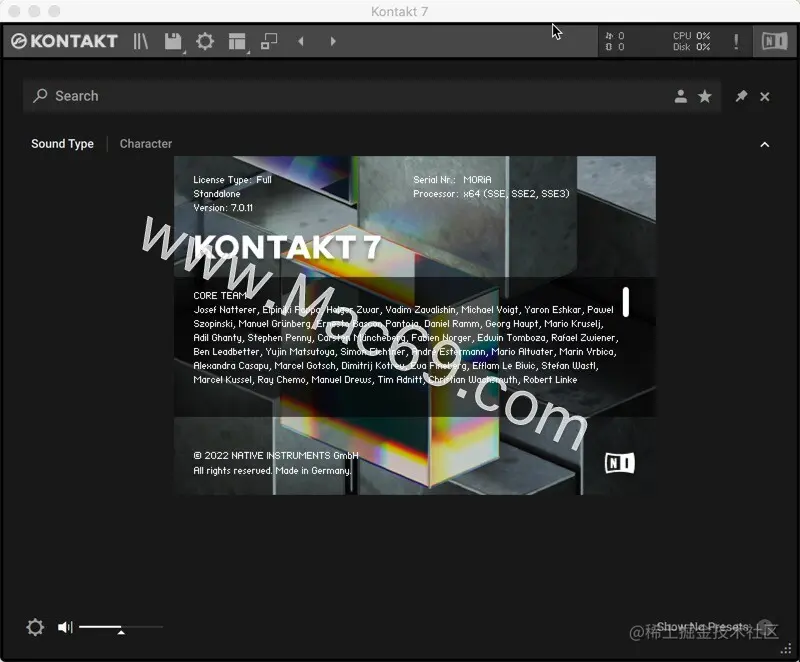This screenshot has width=800, height=662.
Task: Select the Sound Type tab
Action: click(62, 144)
